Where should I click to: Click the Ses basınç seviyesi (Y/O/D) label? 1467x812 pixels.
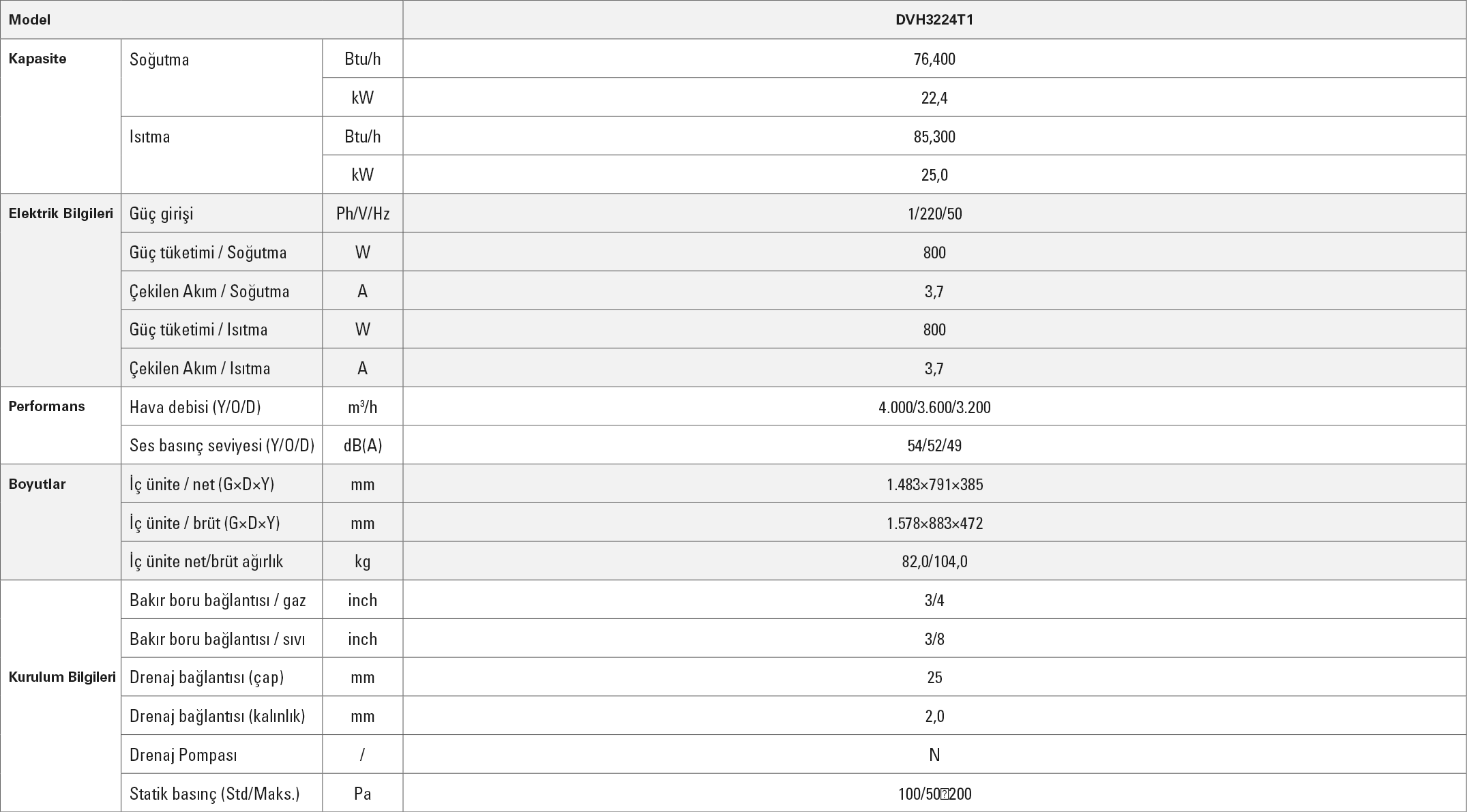pyautogui.click(x=222, y=446)
